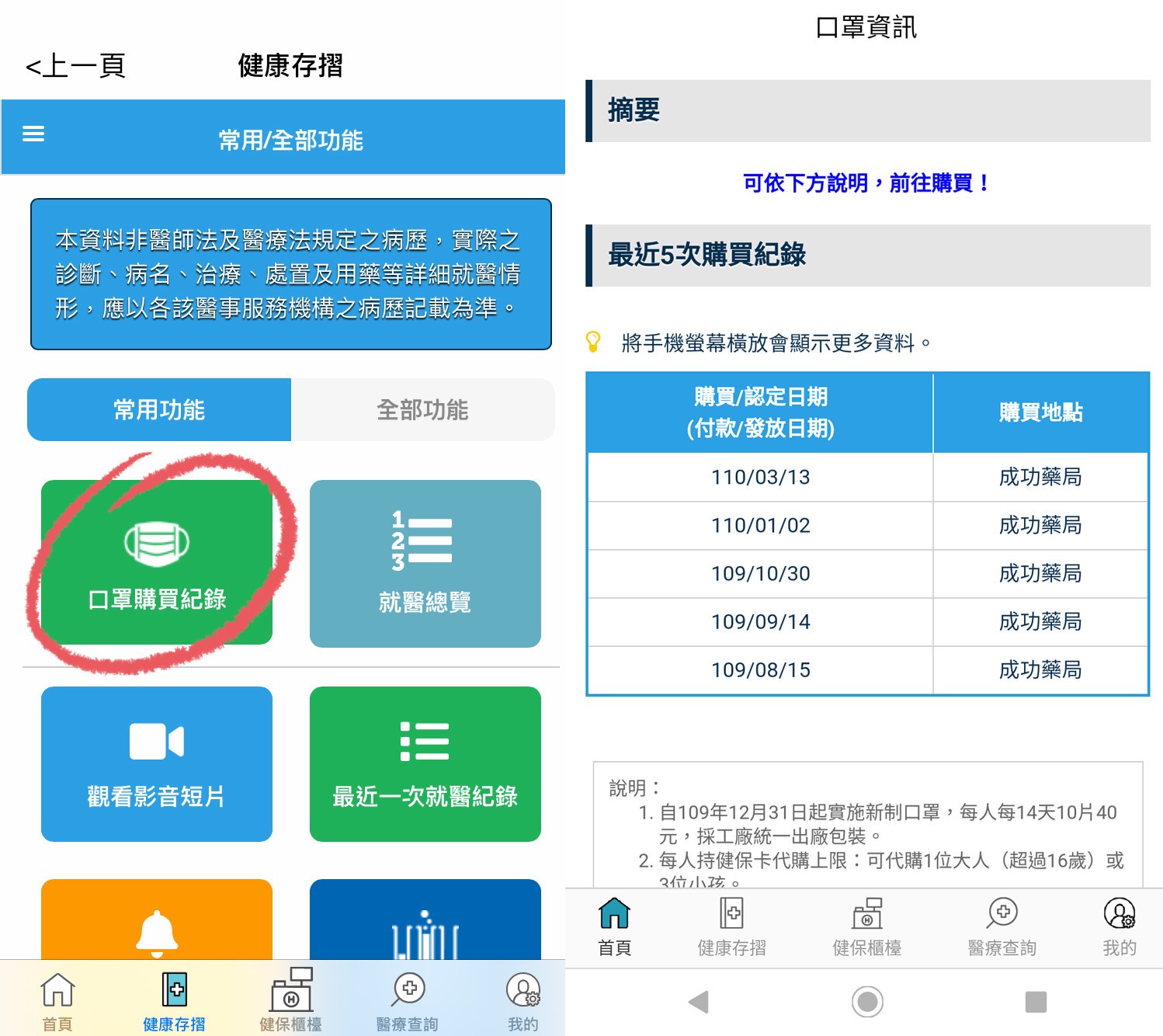Open the 就醫總覽 tile

pyautogui.click(x=425, y=564)
